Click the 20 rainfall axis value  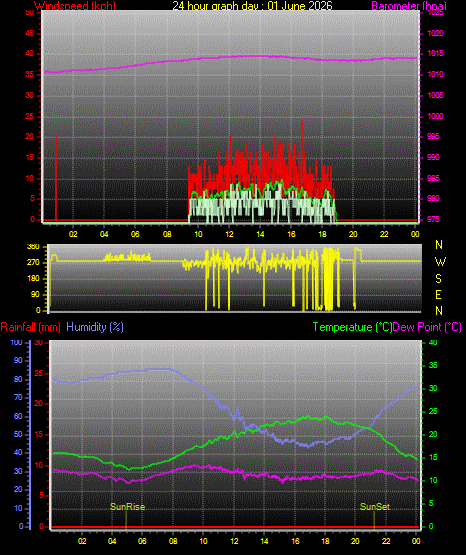[x=39, y=404]
